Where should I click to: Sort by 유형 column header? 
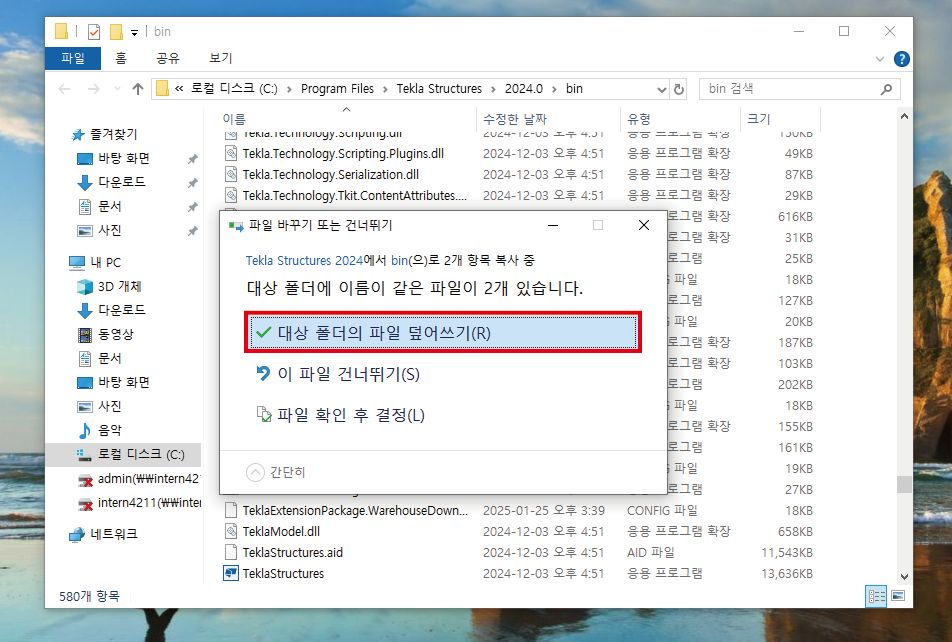[639, 119]
